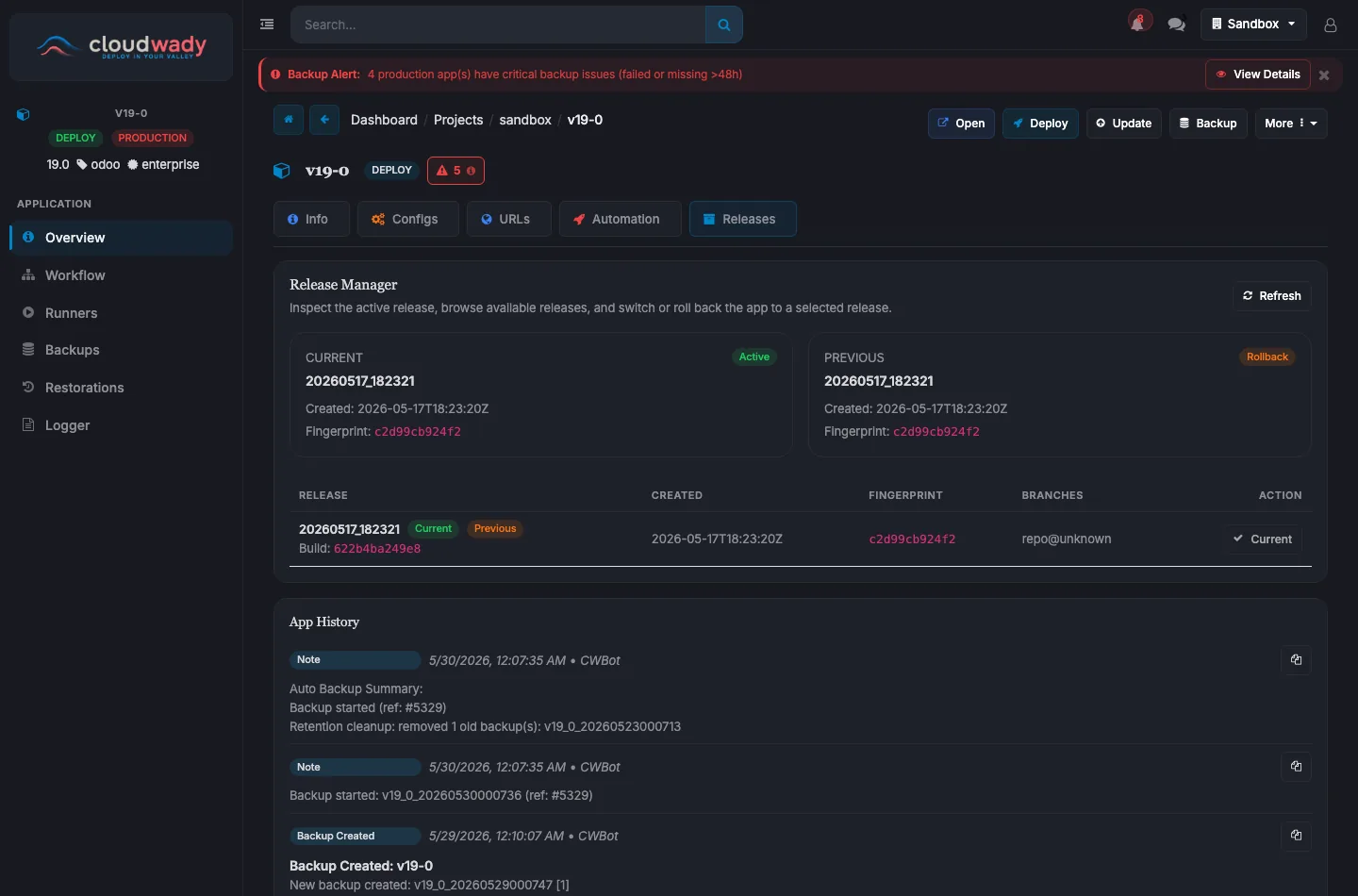This screenshot has height=896, width=1358.
Task: Dismiss the backup alert banner
Action: point(1324,75)
